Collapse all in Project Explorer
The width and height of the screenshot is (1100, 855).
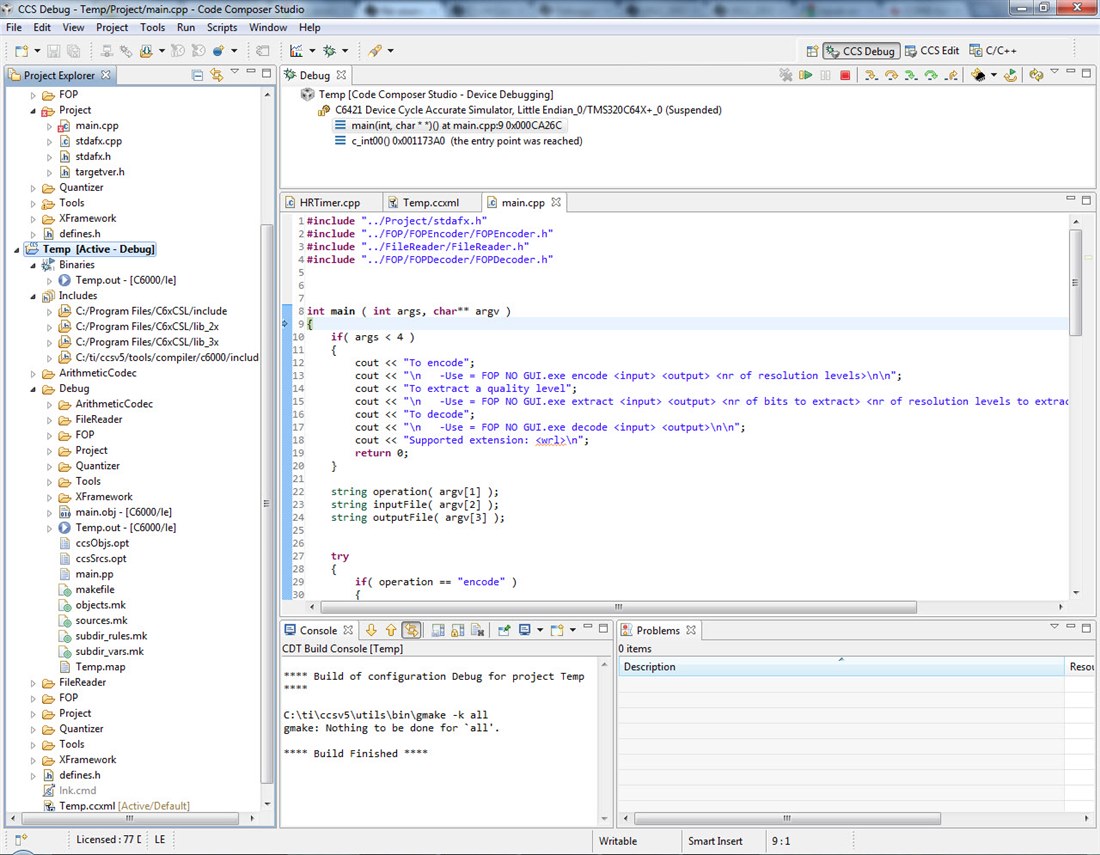198,75
